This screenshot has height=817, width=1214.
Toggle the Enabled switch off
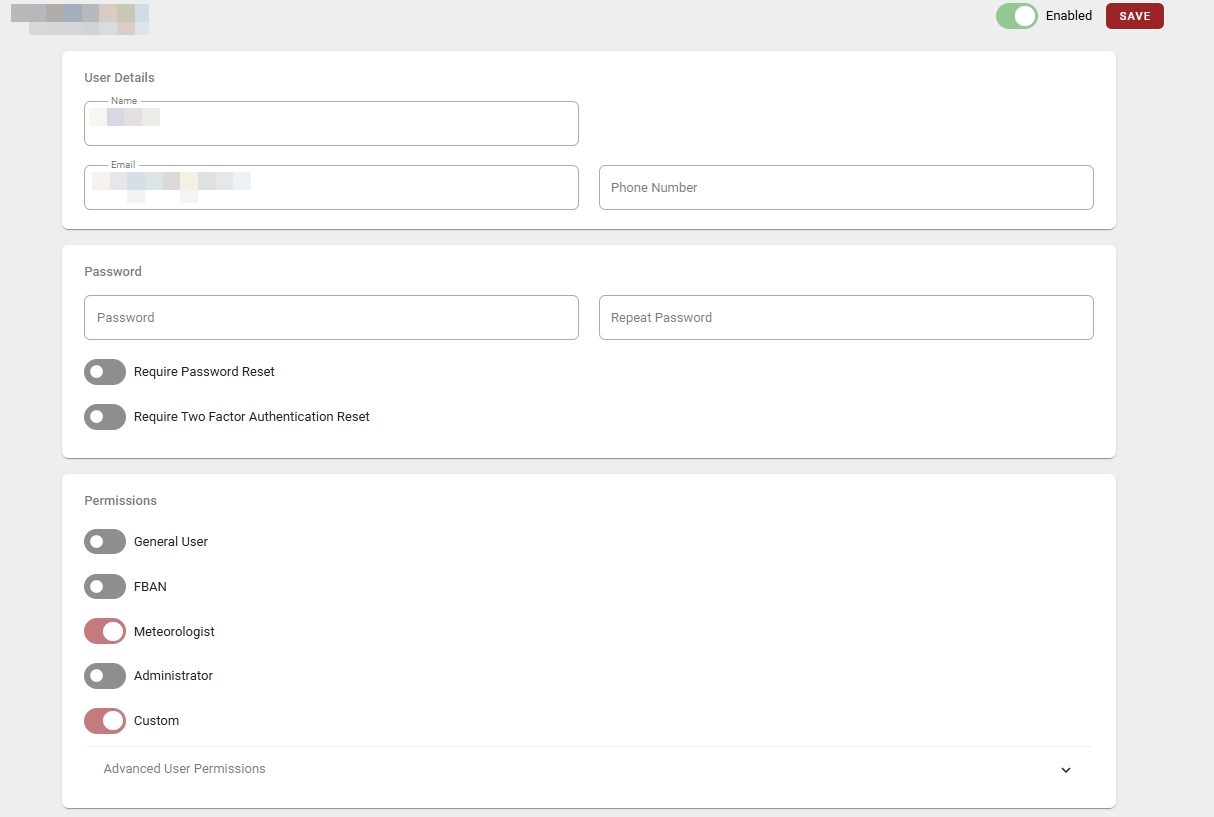(1016, 16)
